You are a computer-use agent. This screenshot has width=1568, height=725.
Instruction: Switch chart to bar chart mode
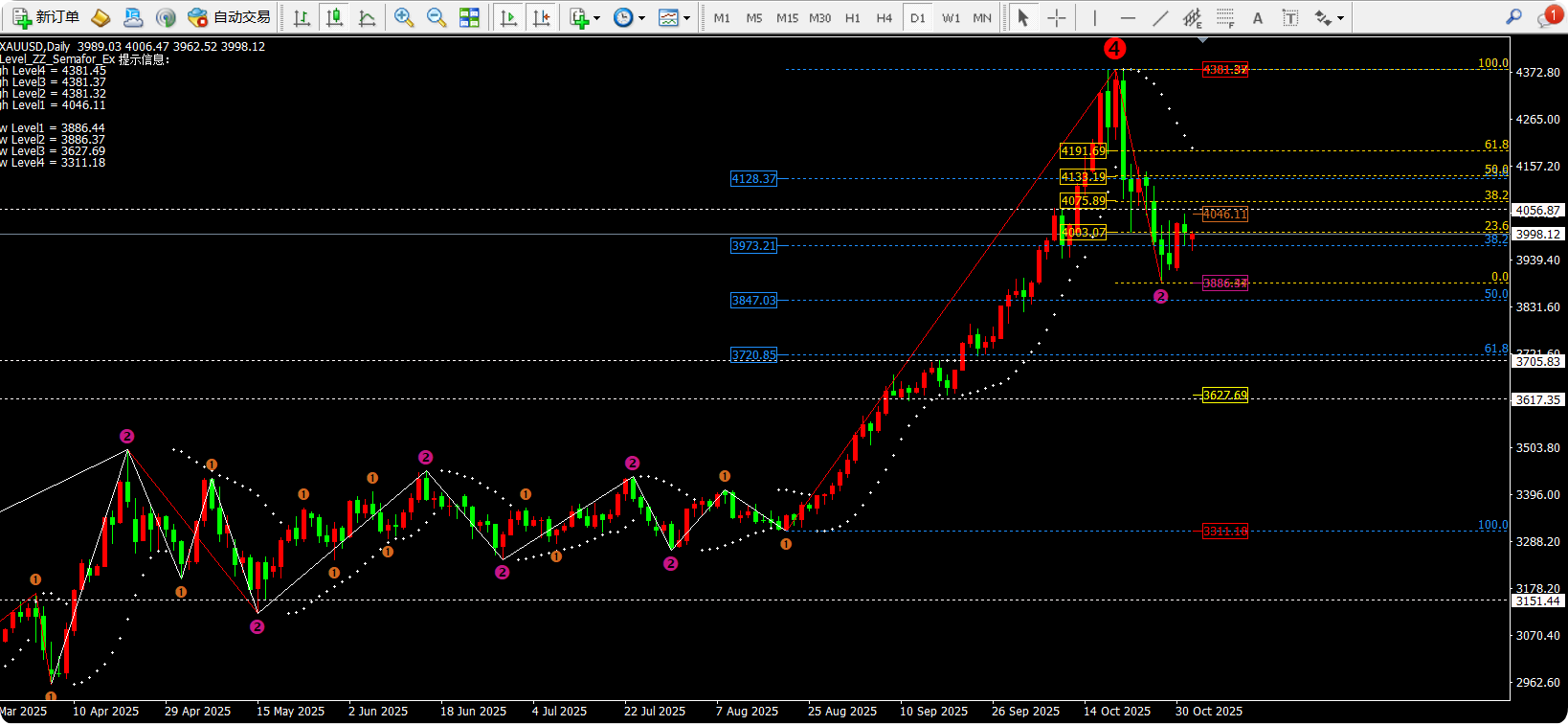point(302,17)
